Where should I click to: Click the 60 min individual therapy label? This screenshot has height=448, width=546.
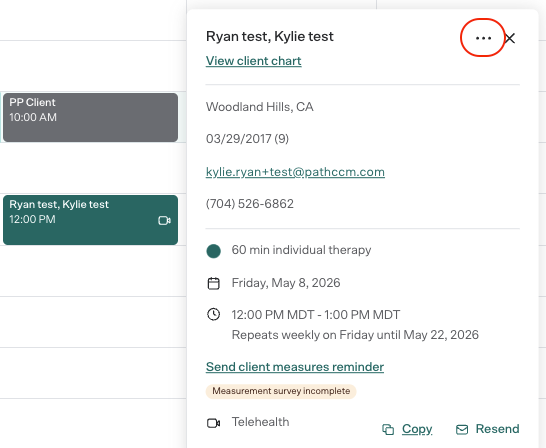[x=301, y=250]
